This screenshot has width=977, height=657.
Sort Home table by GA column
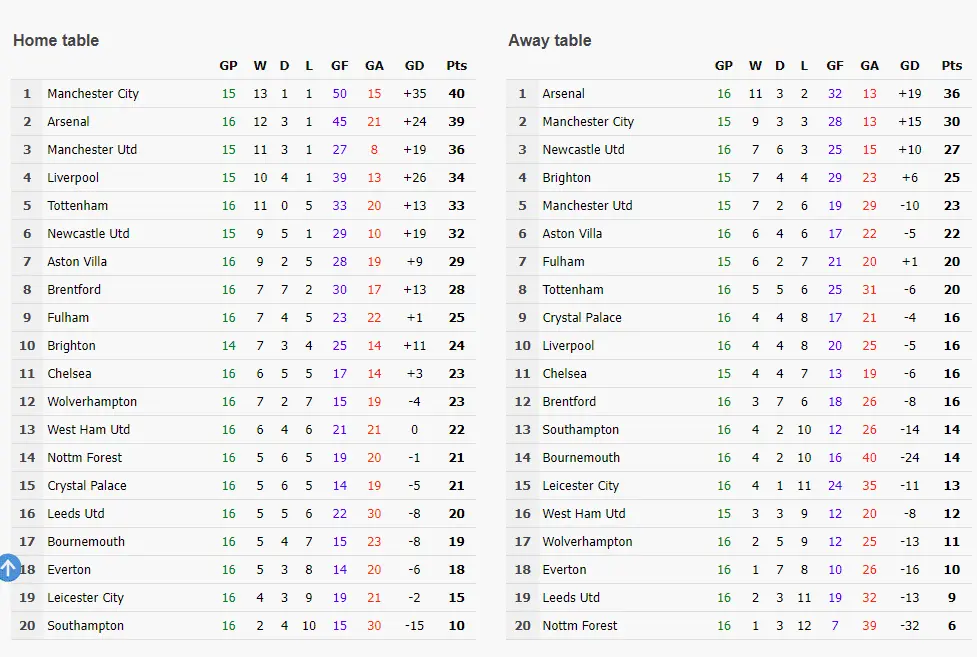click(374, 66)
